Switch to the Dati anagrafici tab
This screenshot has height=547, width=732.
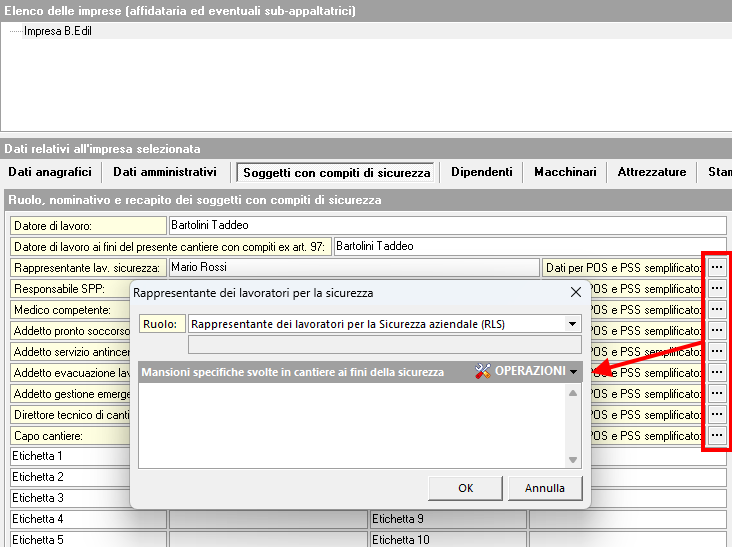pos(50,172)
